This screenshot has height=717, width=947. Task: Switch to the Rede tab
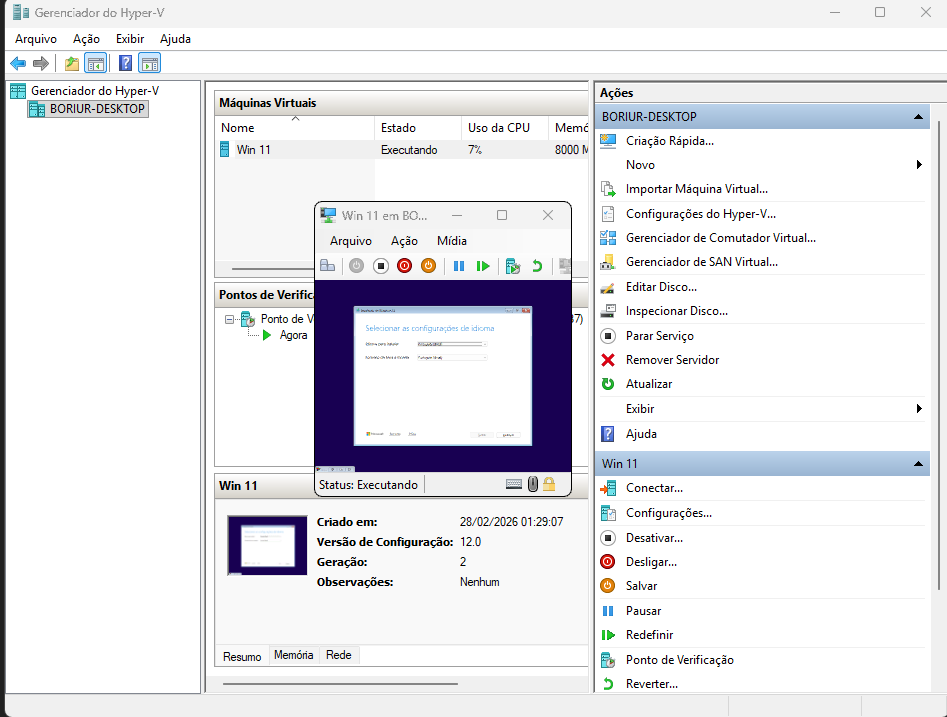click(339, 655)
